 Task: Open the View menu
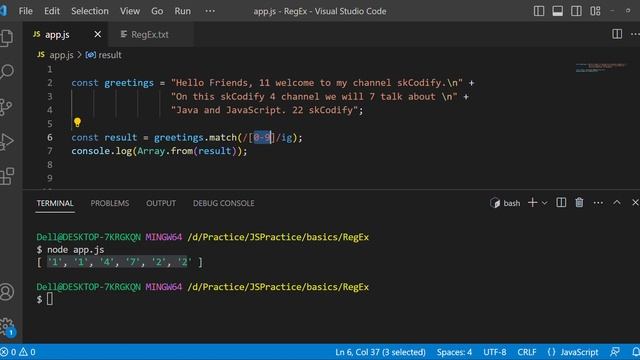(130, 11)
